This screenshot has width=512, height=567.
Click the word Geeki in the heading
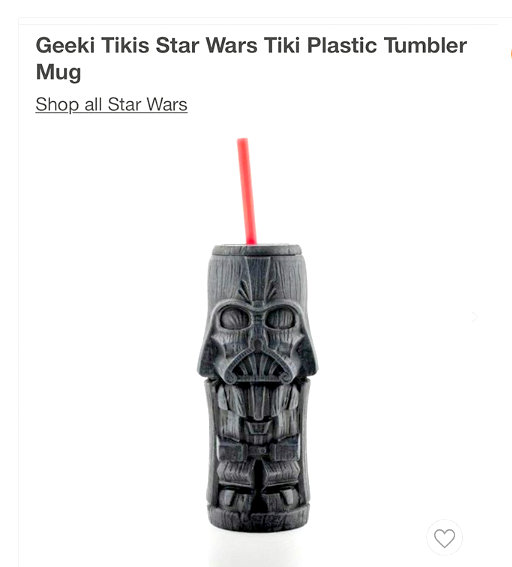click(x=65, y=45)
